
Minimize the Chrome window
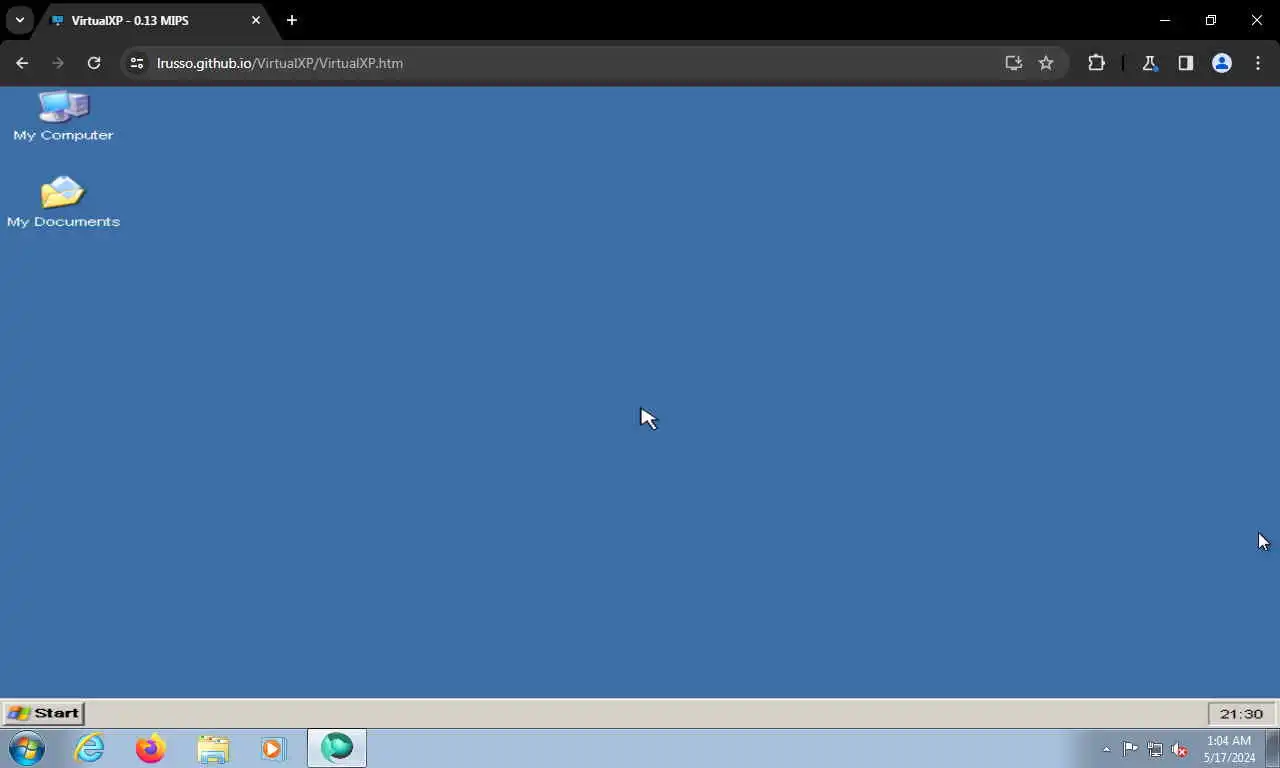tap(1165, 20)
